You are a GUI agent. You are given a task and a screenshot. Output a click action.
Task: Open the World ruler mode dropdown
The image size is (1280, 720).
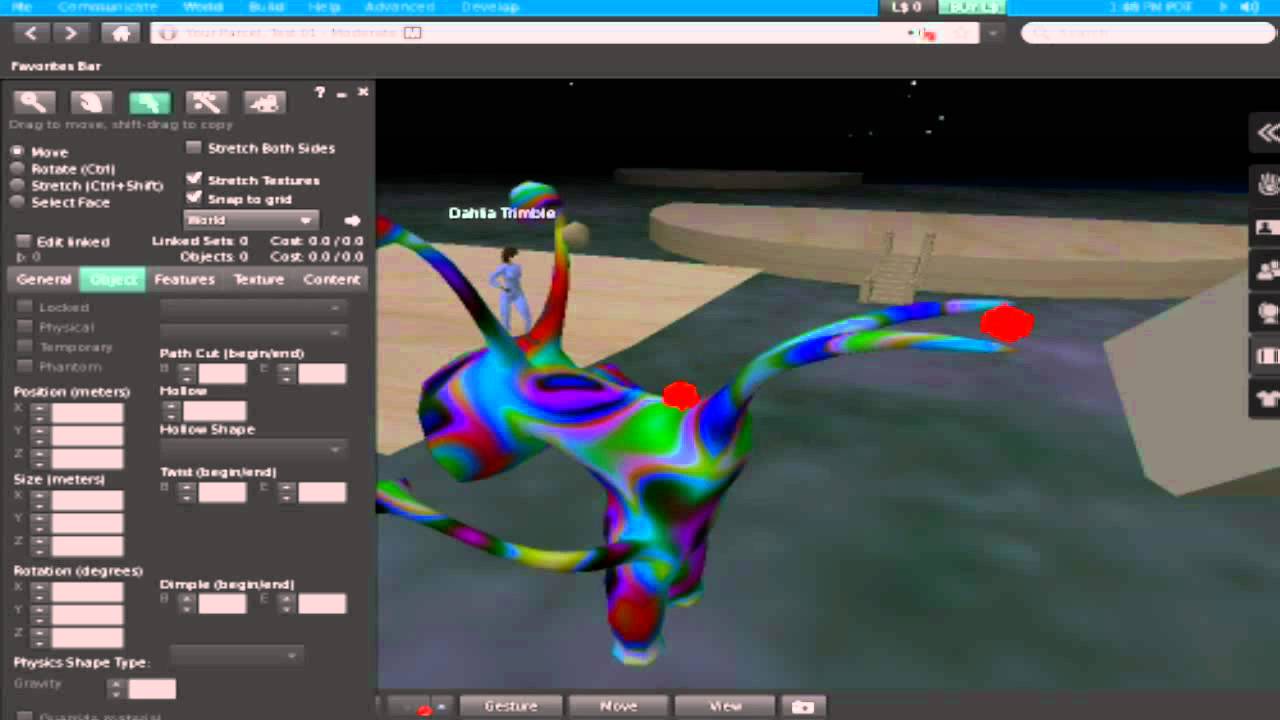coord(250,220)
